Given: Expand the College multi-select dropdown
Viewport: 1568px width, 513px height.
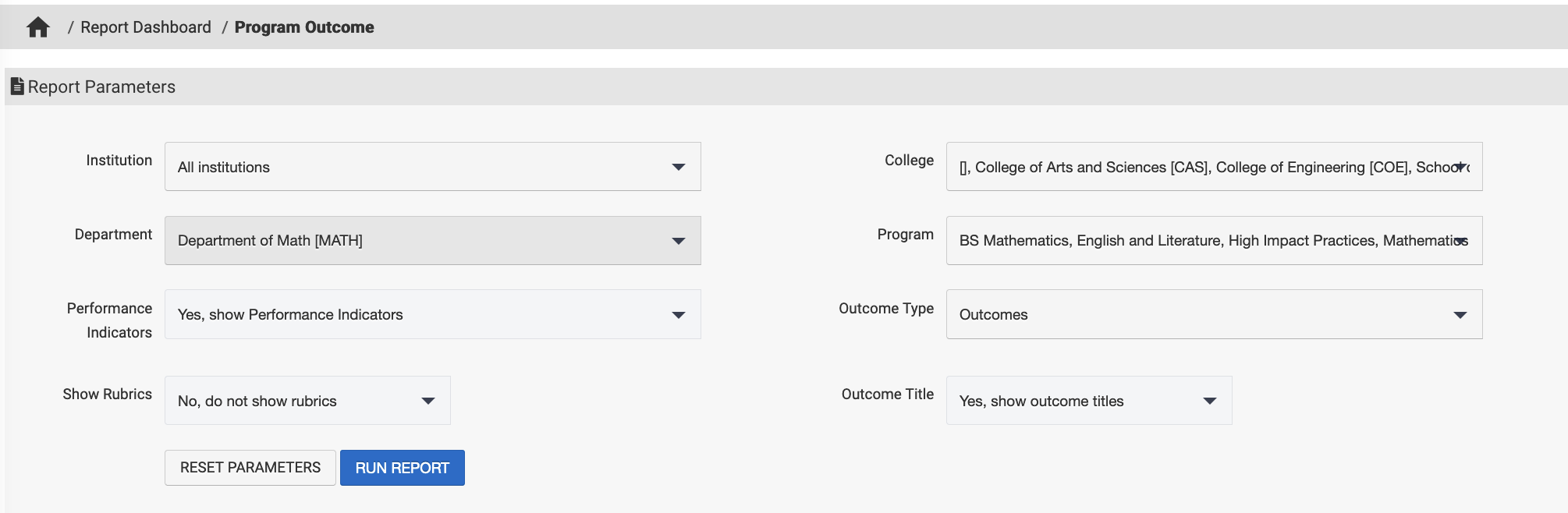Looking at the screenshot, I should pyautogui.click(x=1214, y=167).
